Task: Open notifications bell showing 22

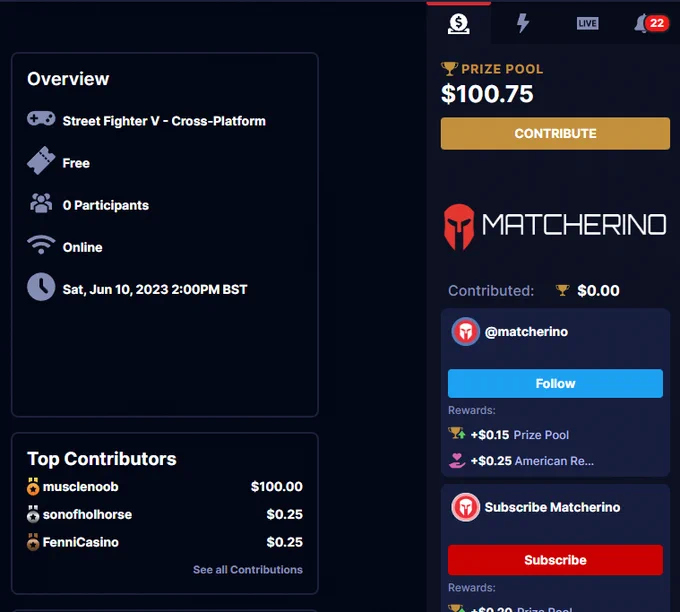Action: pos(650,23)
